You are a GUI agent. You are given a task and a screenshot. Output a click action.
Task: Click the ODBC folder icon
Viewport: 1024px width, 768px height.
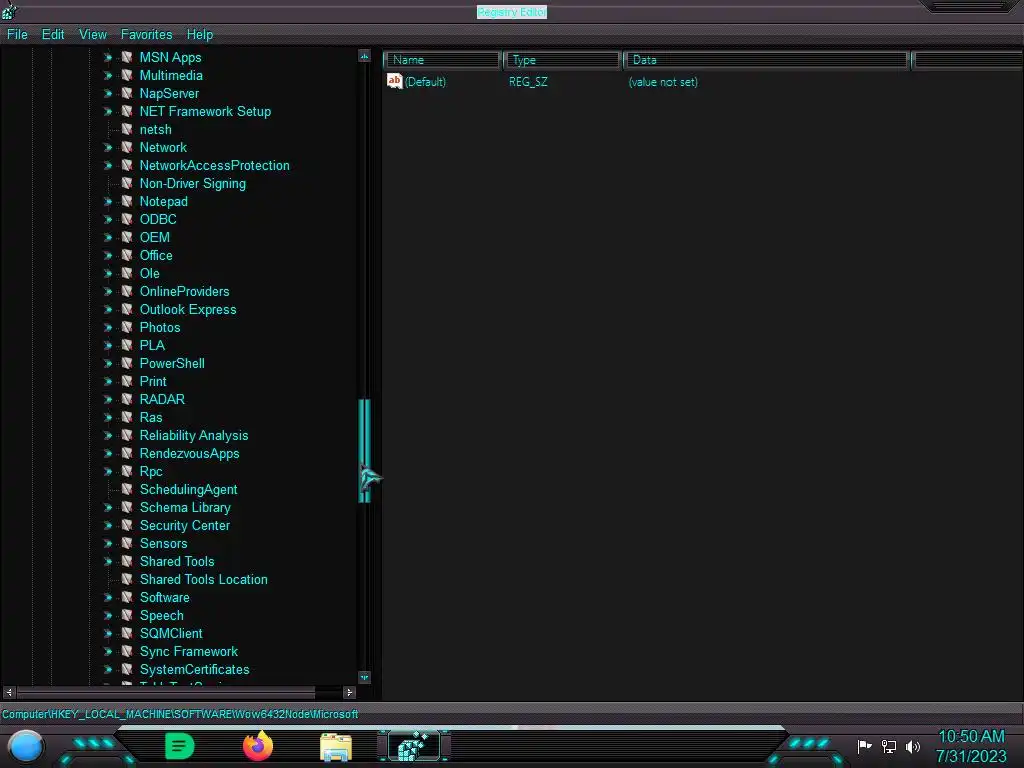pyautogui.click(x=127, y=219)
